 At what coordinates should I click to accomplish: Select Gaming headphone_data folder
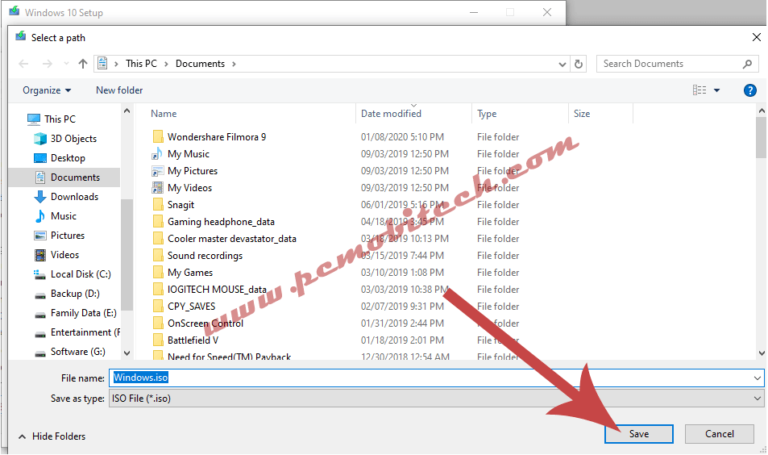pyautogui.click(x=220, y=222)
